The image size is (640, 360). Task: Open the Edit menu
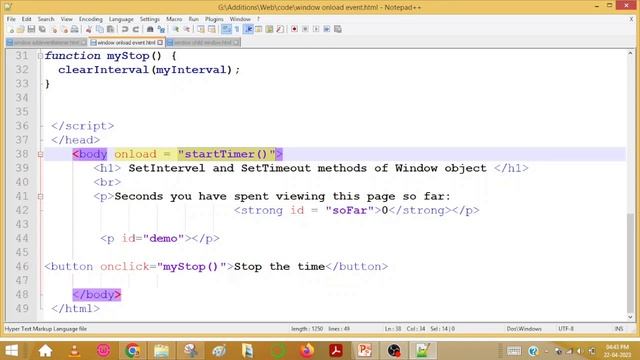[x=27, y=19]
